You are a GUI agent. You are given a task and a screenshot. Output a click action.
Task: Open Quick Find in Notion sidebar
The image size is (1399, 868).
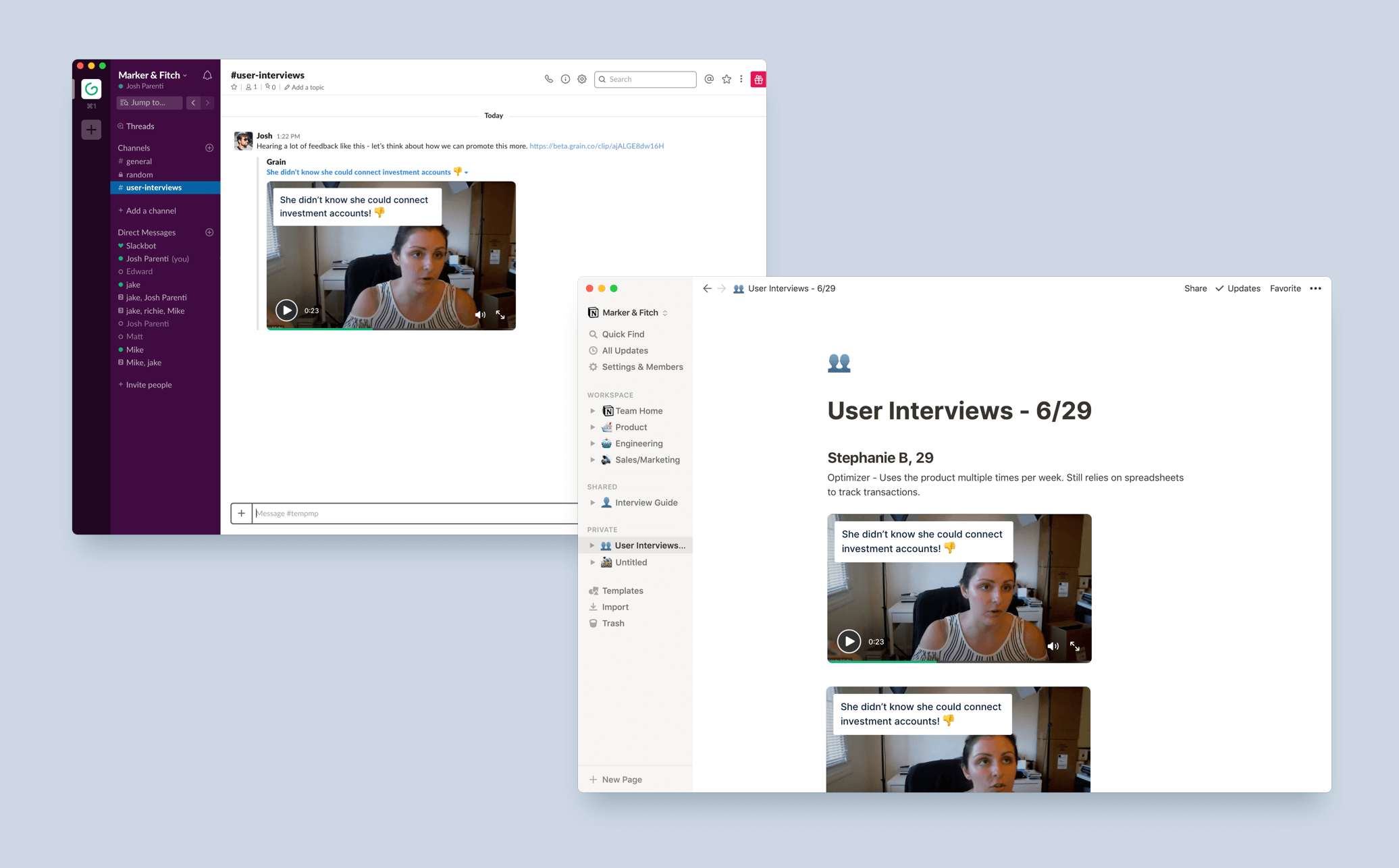pos(623,334)
